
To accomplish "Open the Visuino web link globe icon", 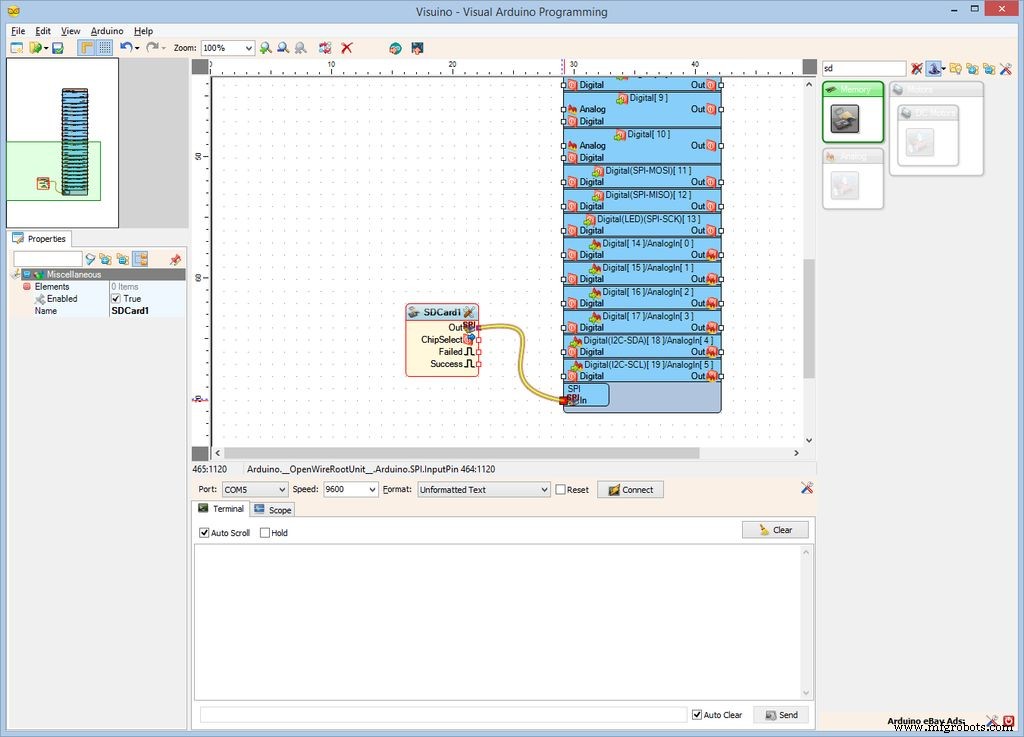I will click(394, 47).
